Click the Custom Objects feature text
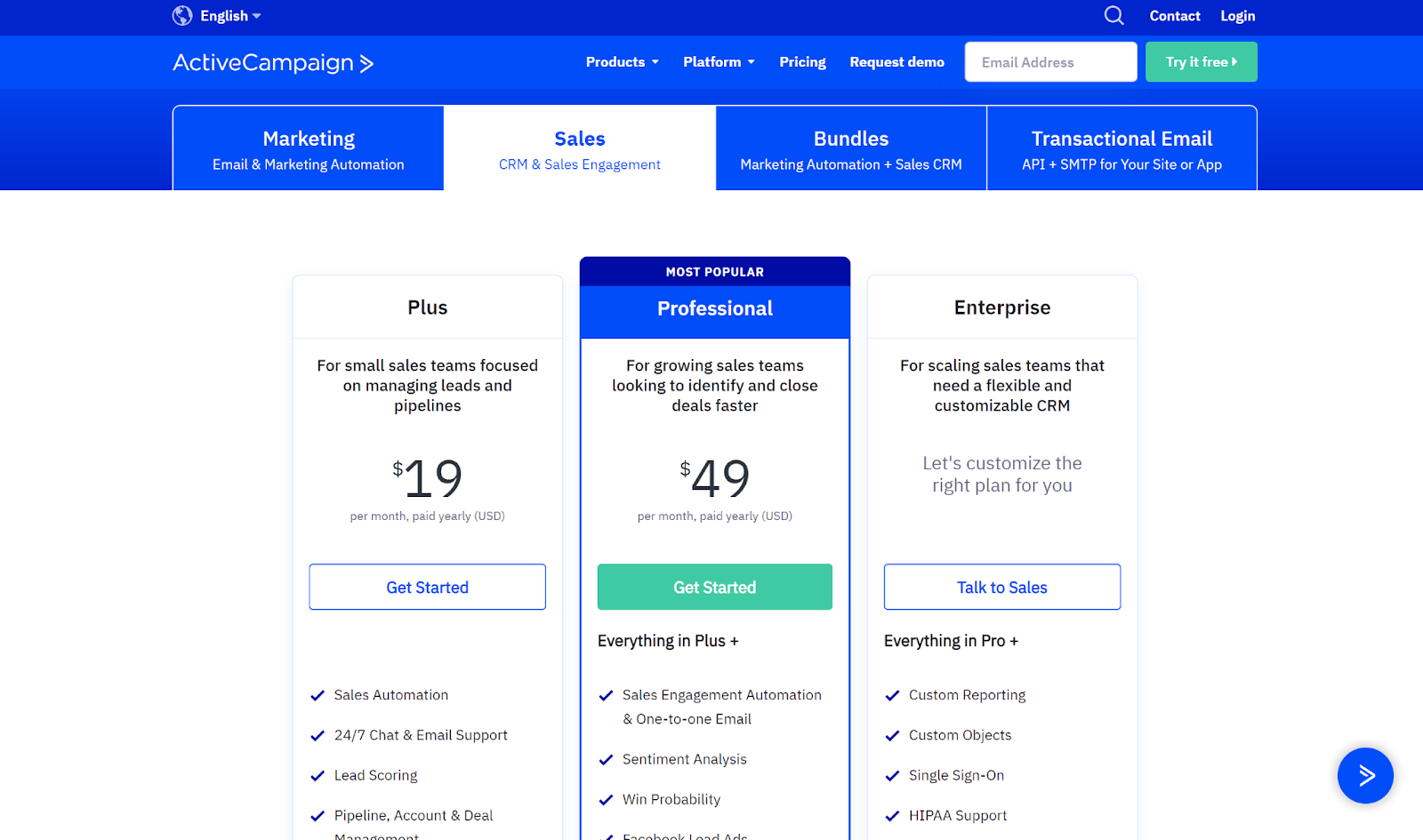Image resolution: width=1423 pixels, height=840 pixels. point(961,735)
